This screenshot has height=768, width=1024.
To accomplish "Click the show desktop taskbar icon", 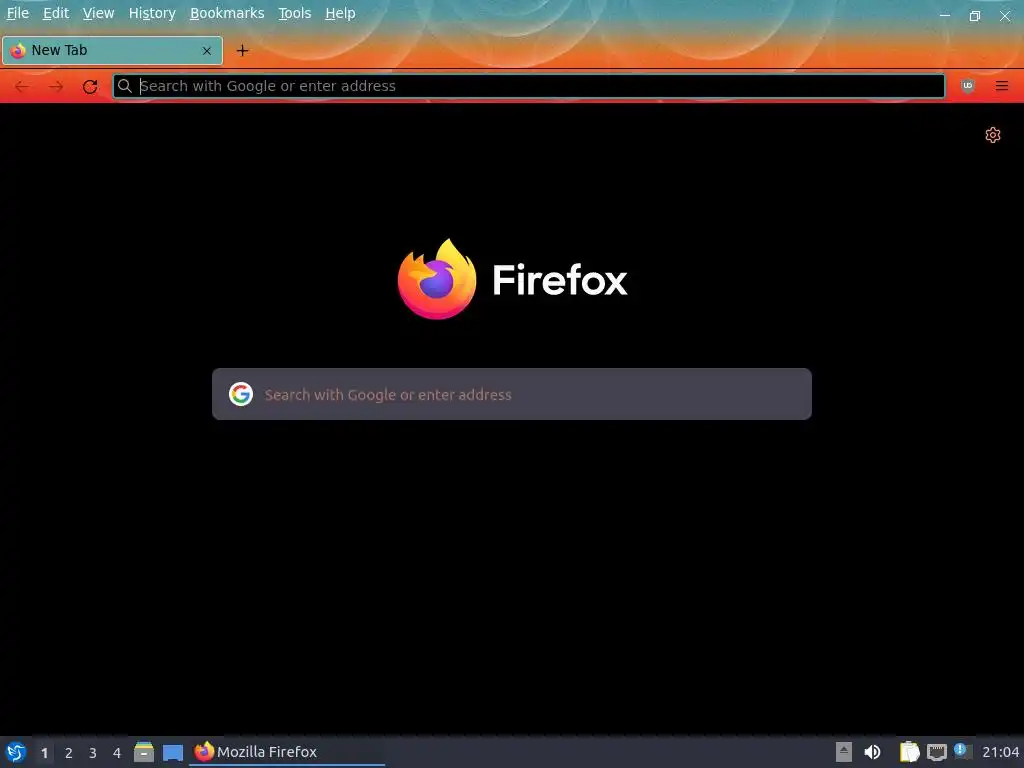I will [173, 752].
